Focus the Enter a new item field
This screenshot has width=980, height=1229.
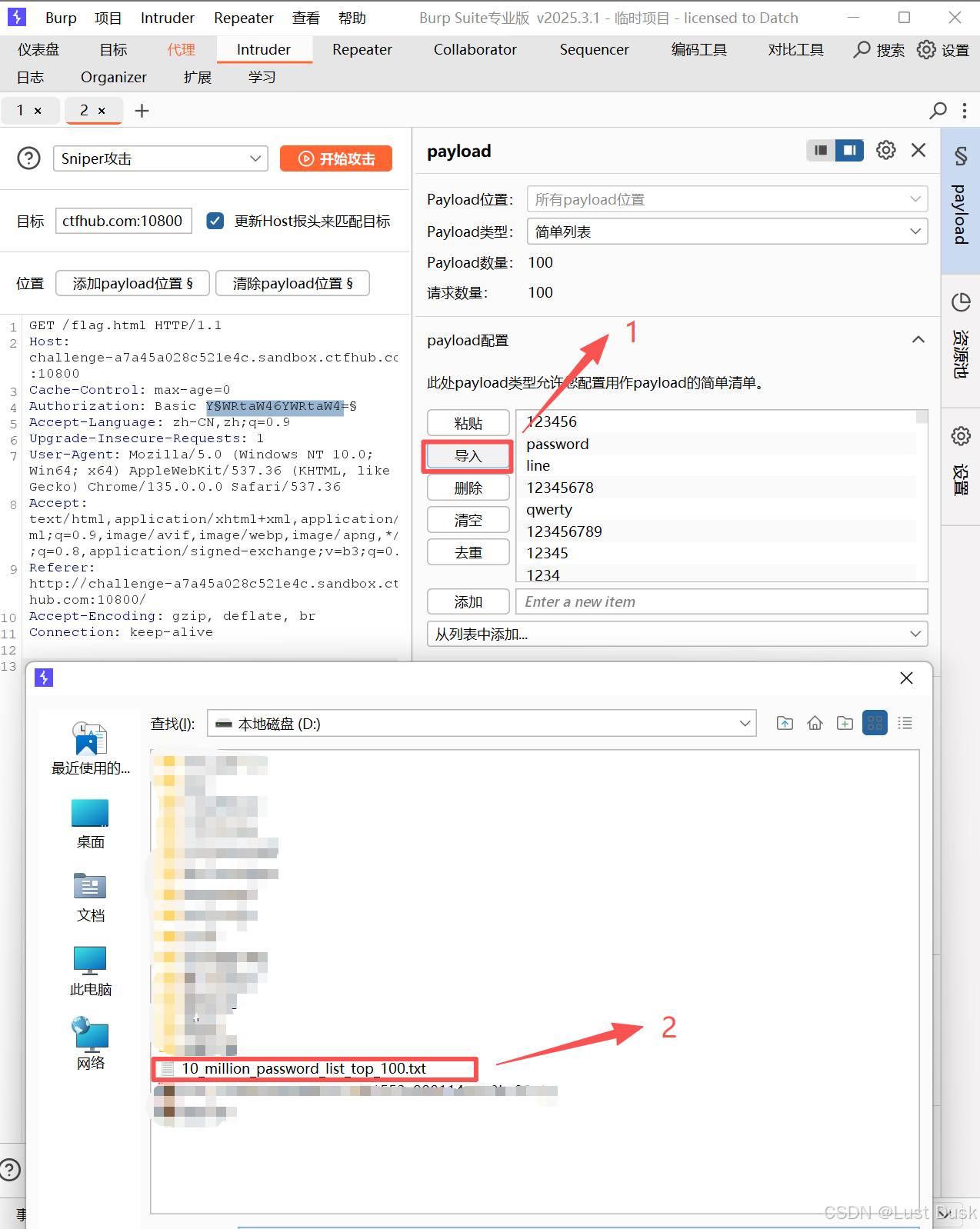click(722, 601)
